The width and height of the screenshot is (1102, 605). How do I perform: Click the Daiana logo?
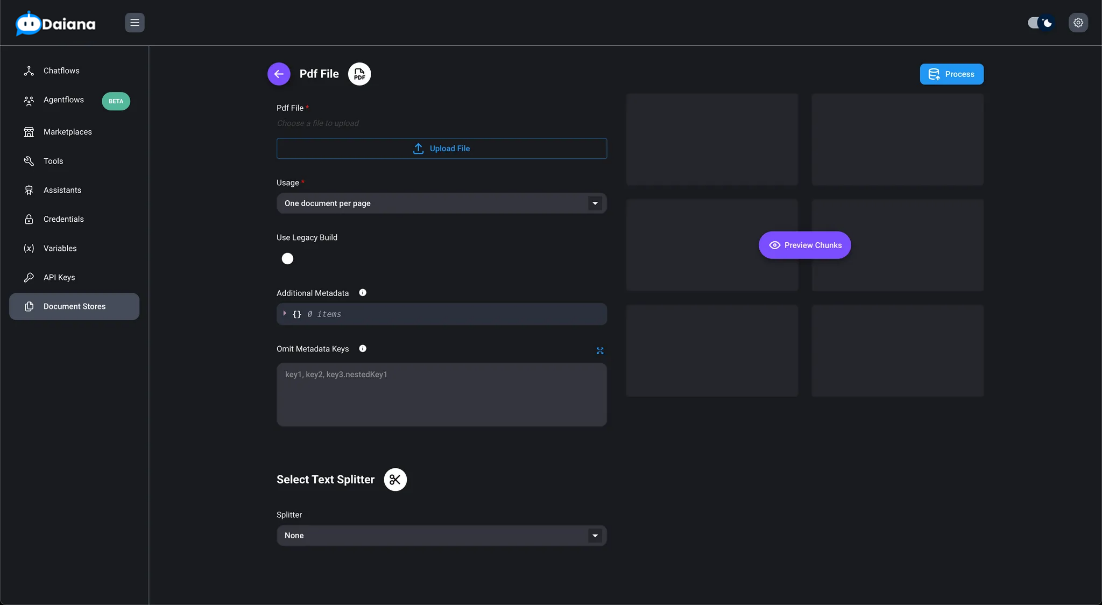(x=56, y=23)
